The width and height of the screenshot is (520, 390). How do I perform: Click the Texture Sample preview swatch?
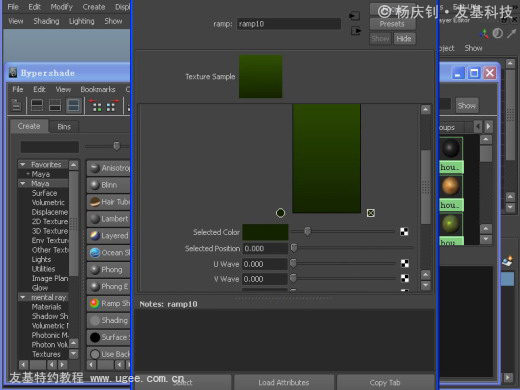[261, 77]
